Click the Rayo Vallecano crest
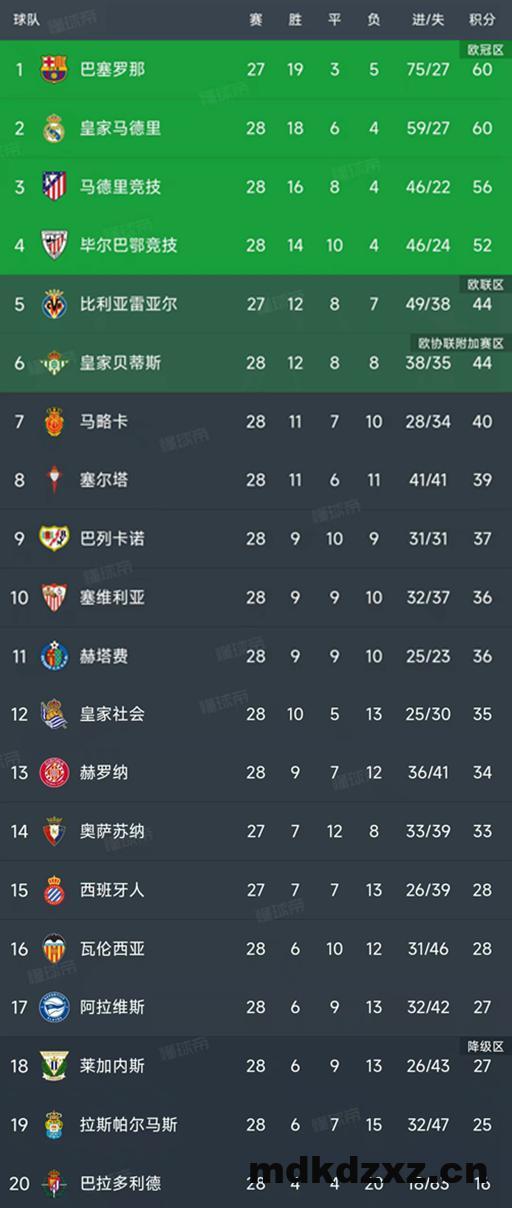Screen dimensions: 512x1208 [54, 538]
